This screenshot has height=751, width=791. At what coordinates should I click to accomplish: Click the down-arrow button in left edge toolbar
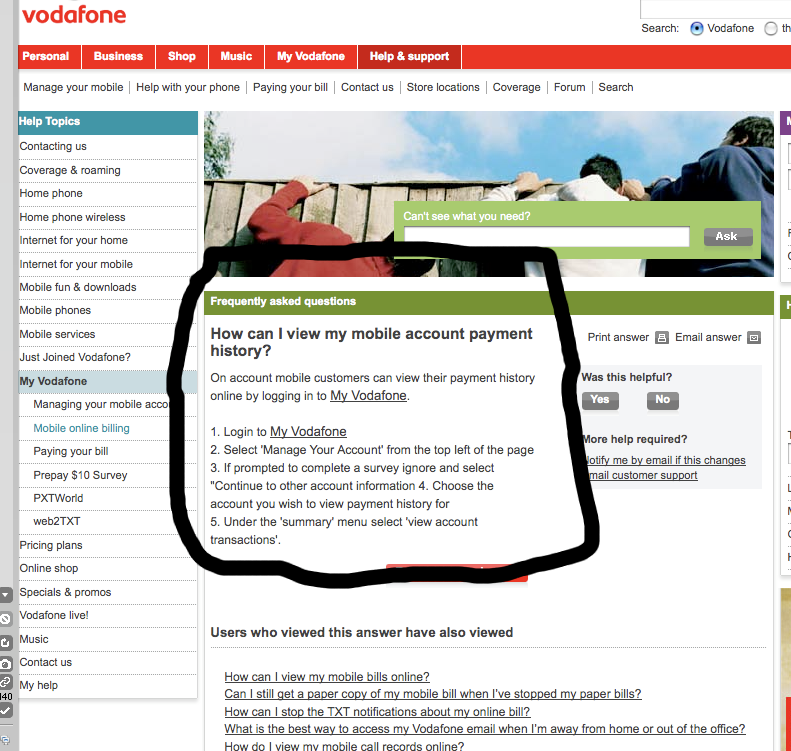coord(5,596)
